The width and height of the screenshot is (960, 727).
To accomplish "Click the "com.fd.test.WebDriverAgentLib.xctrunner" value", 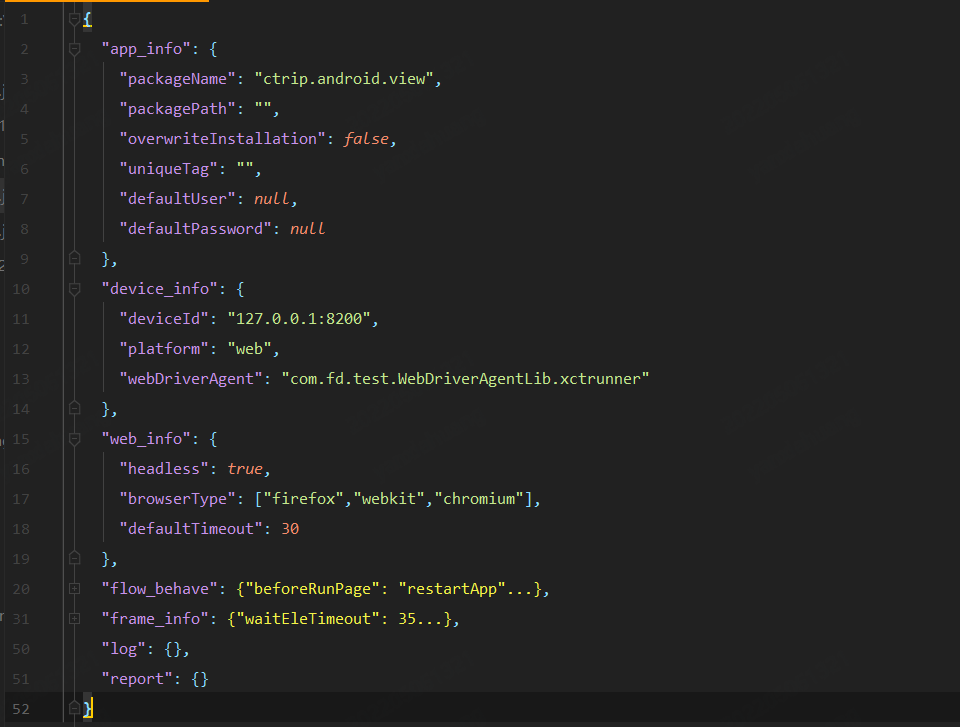I will point(465,379).
